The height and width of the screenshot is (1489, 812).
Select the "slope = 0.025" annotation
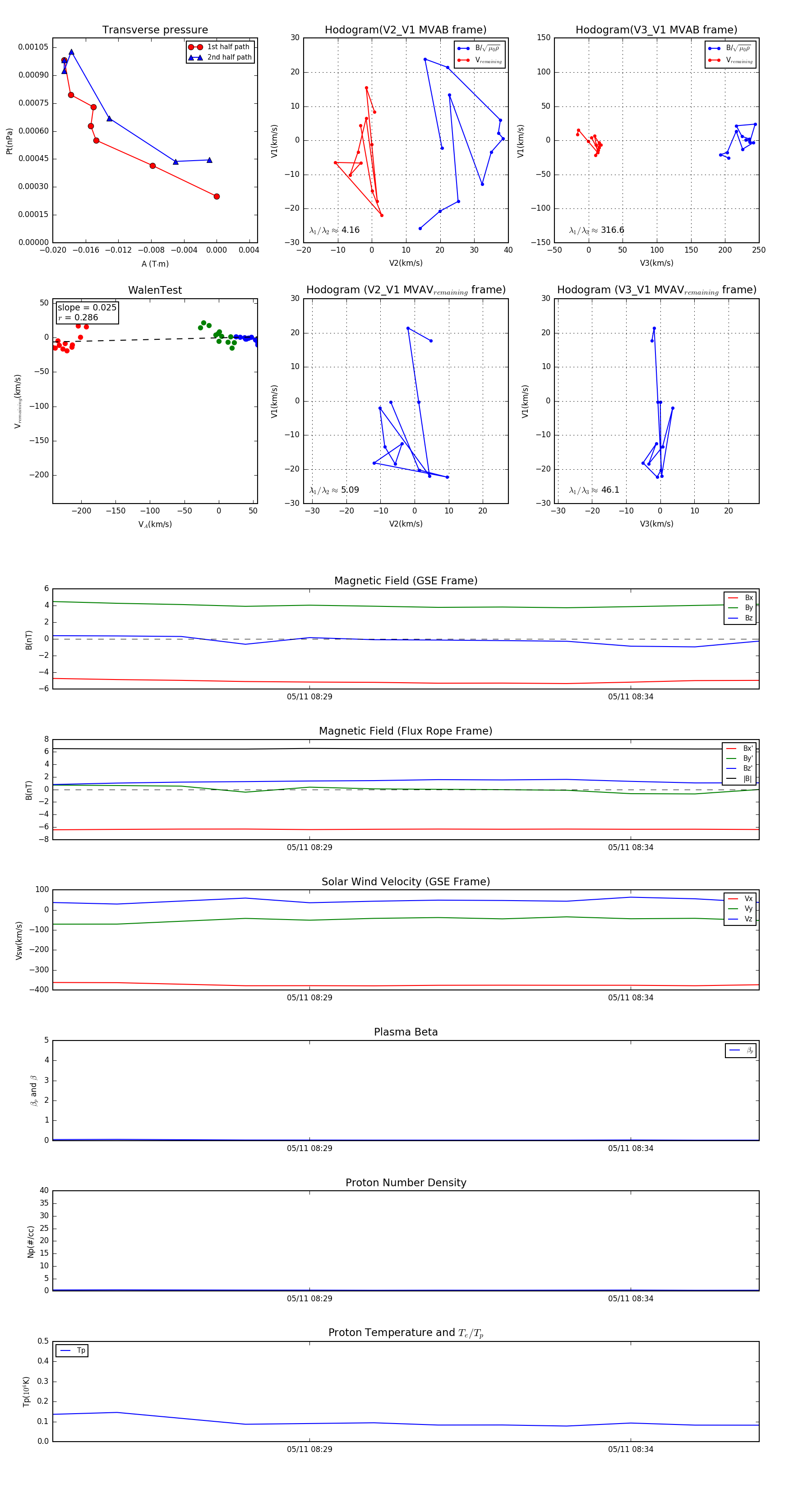tap(87, 308)
